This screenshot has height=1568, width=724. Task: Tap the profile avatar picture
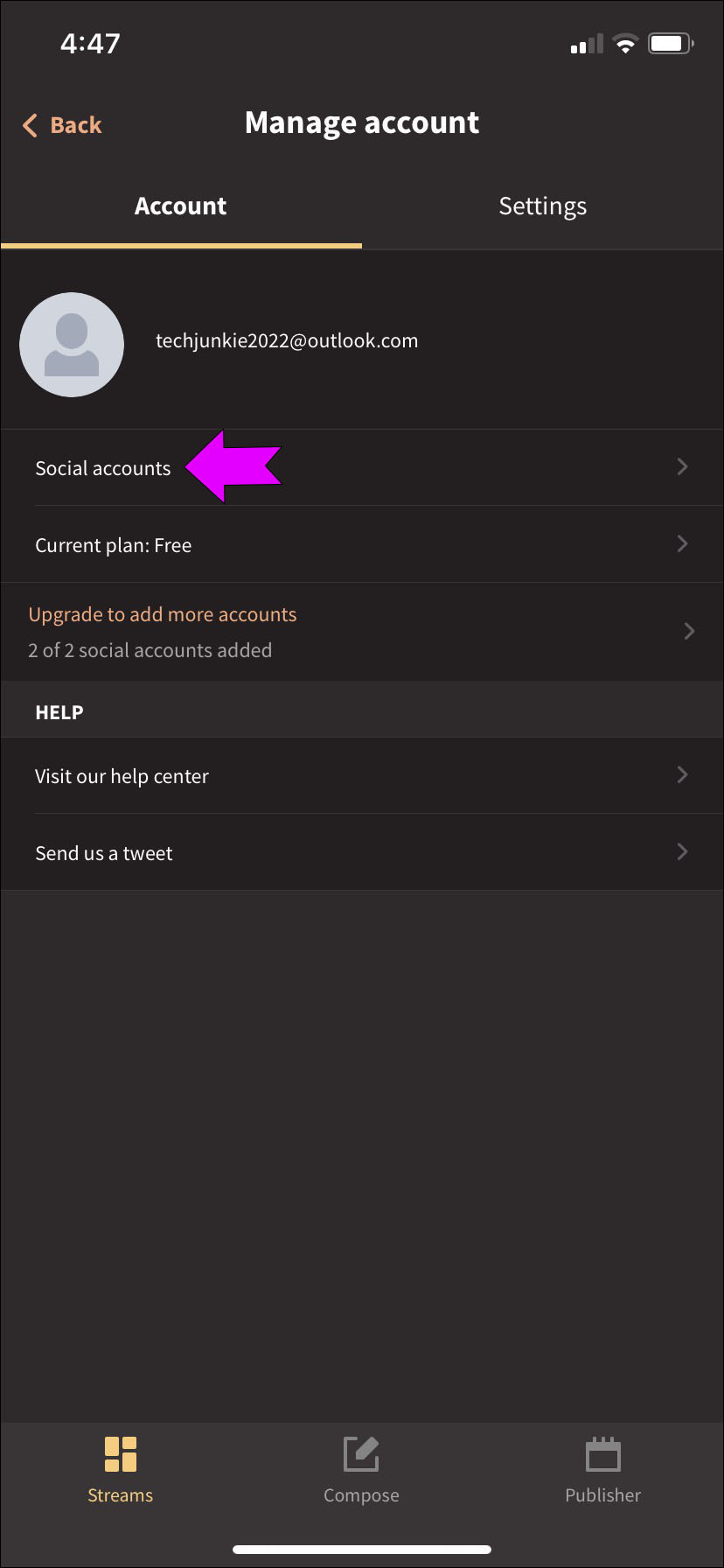[72, 345]
